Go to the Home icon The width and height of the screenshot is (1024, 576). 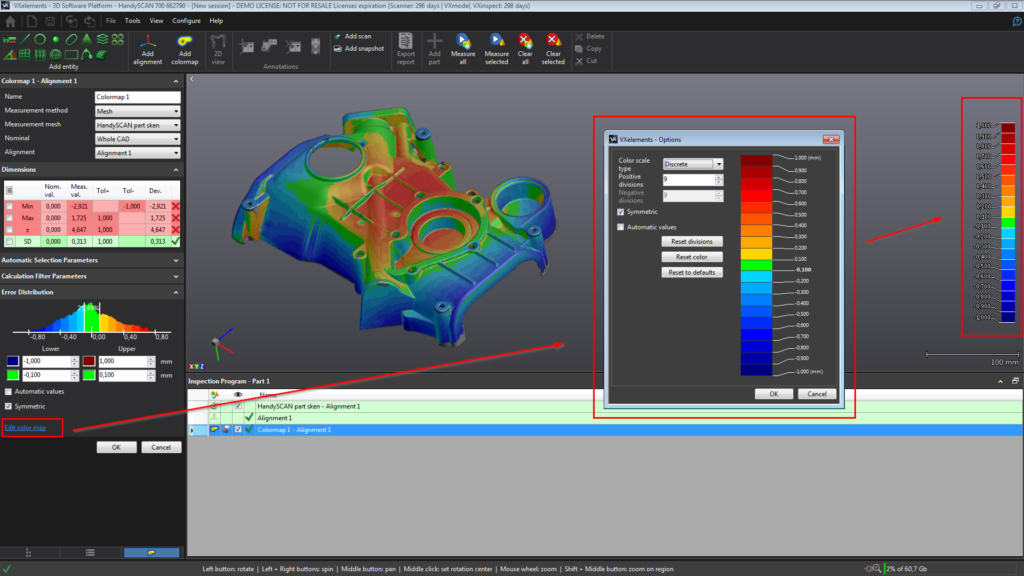click(11, 20)
